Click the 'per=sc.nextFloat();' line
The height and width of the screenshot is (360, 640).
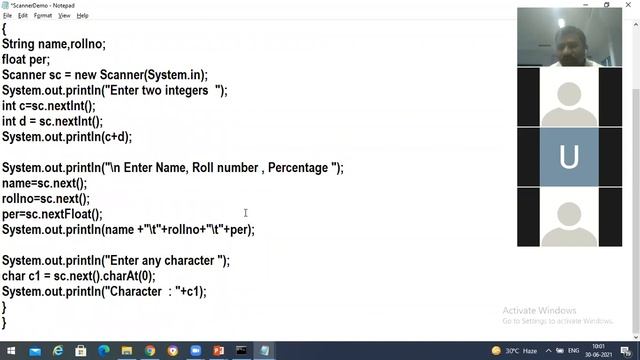pos(52,214)
